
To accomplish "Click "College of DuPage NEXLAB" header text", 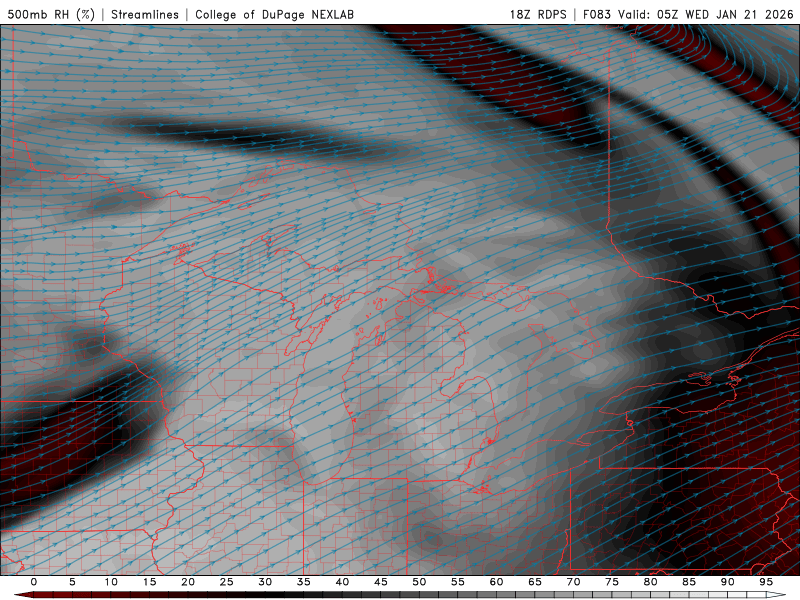I will point(274,14).
